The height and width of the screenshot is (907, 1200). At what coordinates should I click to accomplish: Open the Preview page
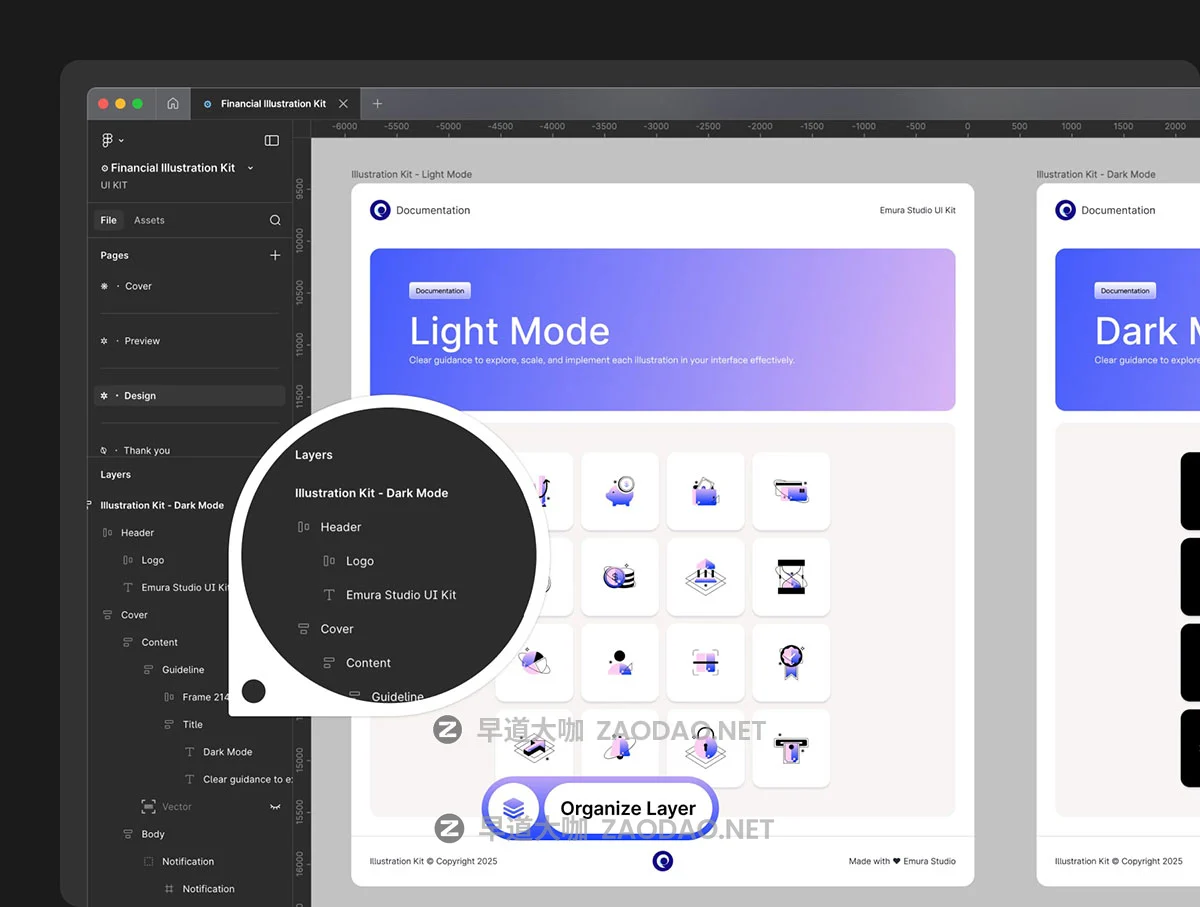(x=142, y=341)
